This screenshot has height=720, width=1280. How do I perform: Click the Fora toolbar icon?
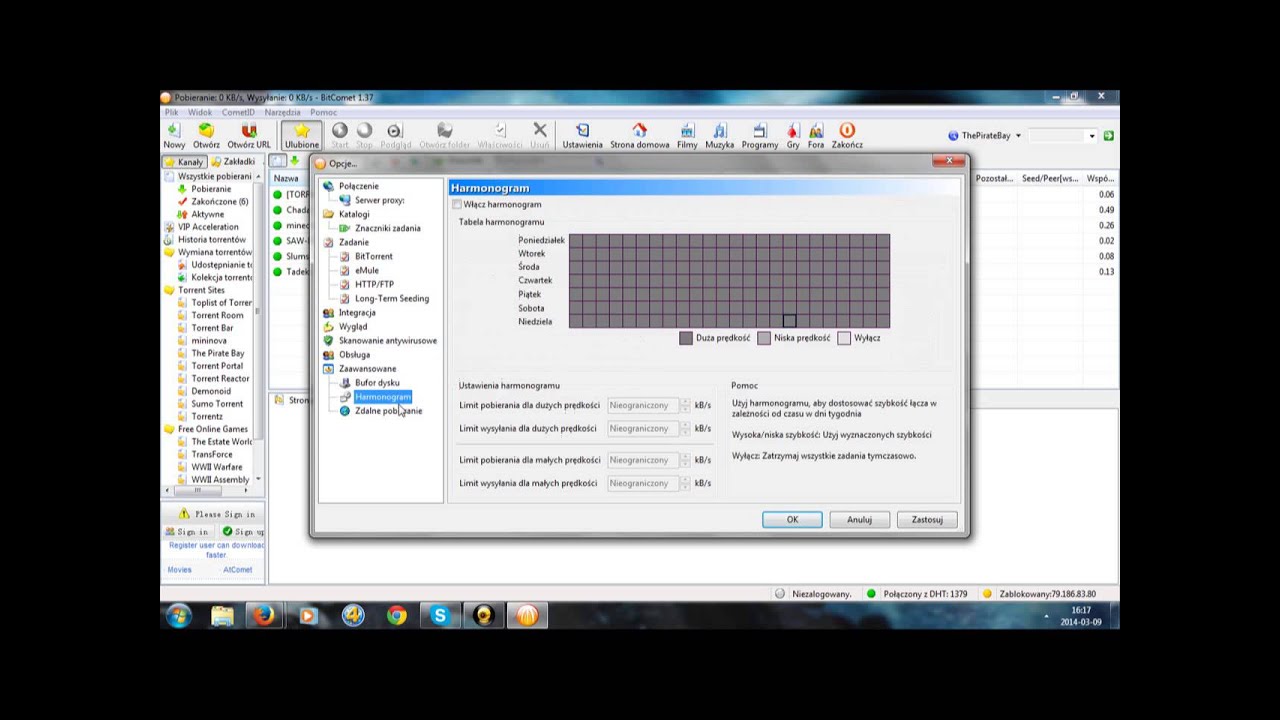pyautogui.click(x=816, y=136)
